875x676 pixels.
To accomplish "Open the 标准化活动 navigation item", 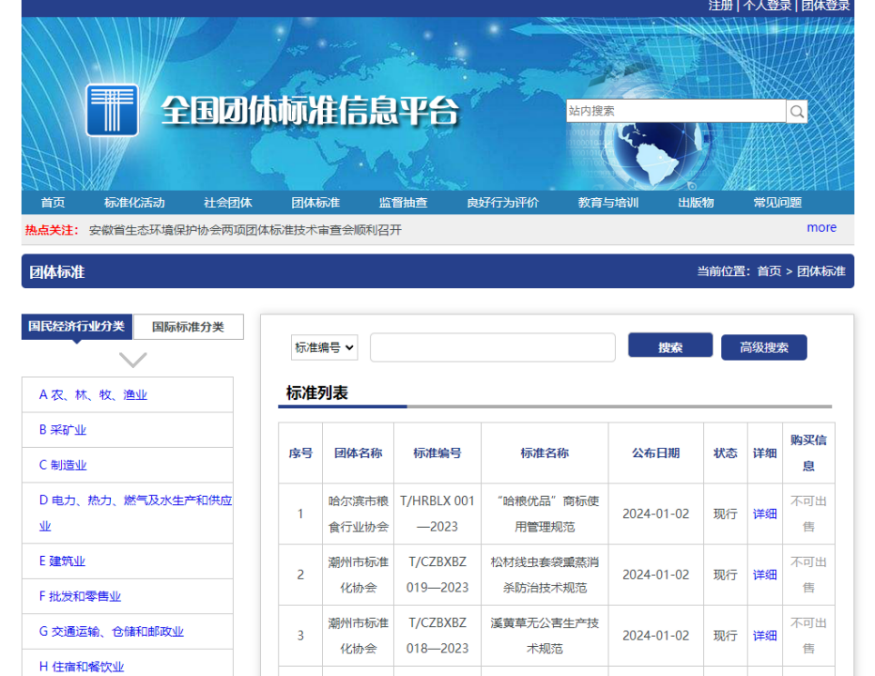I will click(134, 203).
